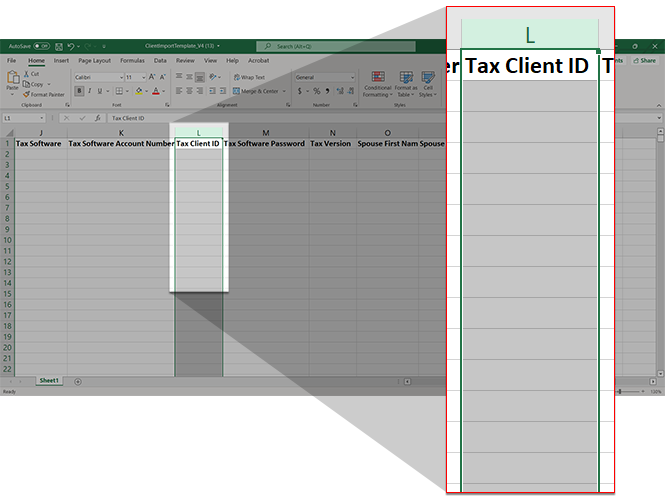
Task: Click the Decrease Indent icon
Action: [x=212, y=91]
